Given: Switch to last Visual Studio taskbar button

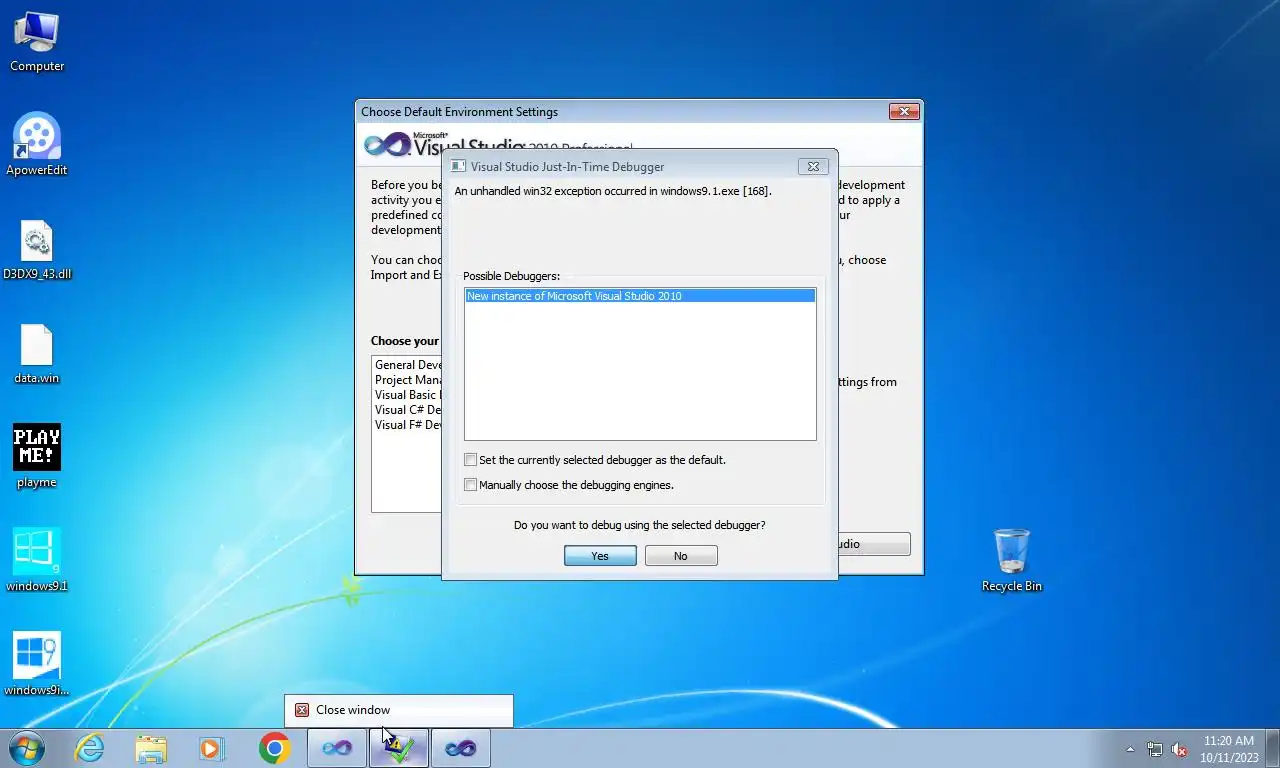Looking at the screenshot, I should 460,748.
